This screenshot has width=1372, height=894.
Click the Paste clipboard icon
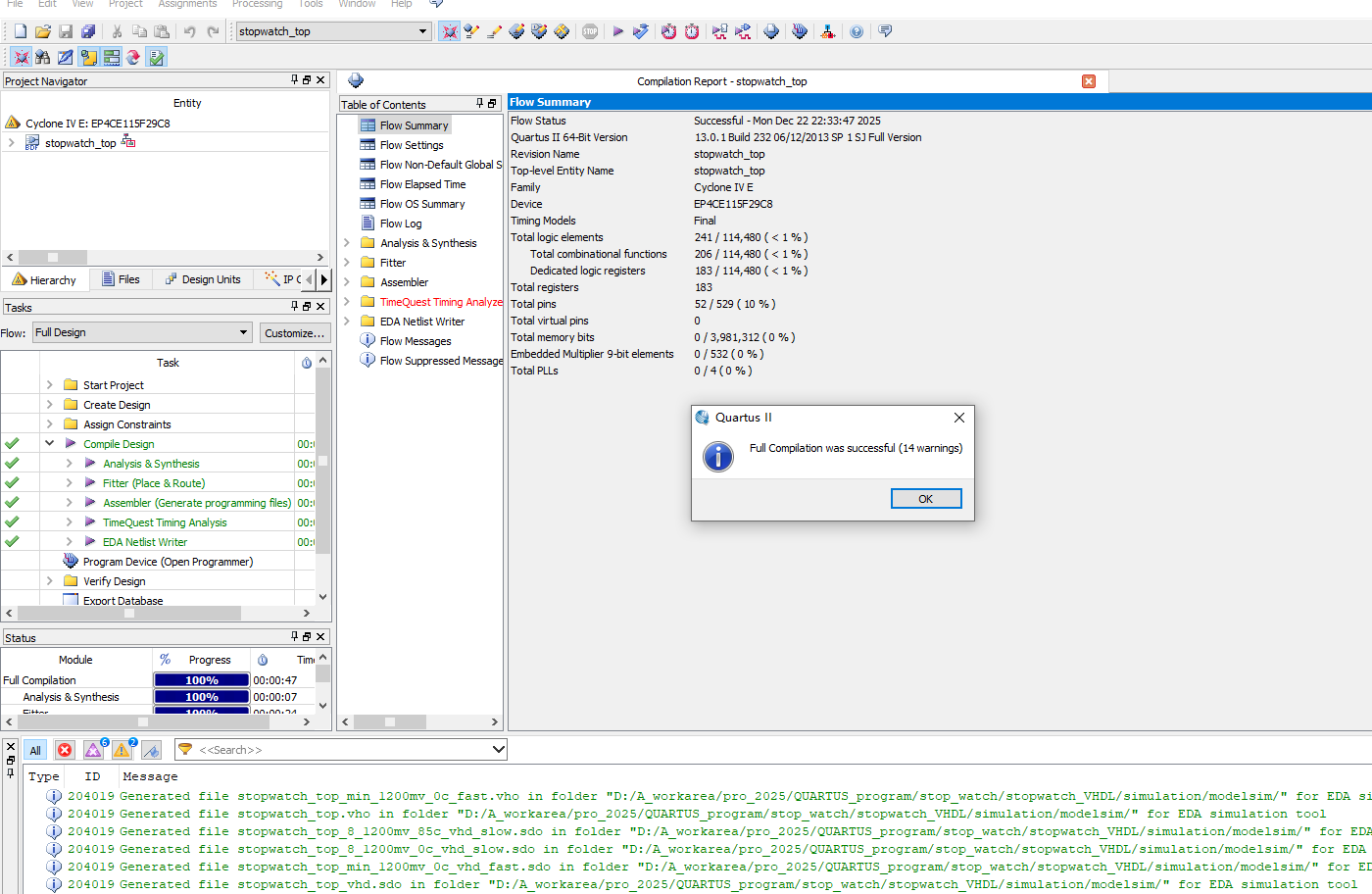162,31
